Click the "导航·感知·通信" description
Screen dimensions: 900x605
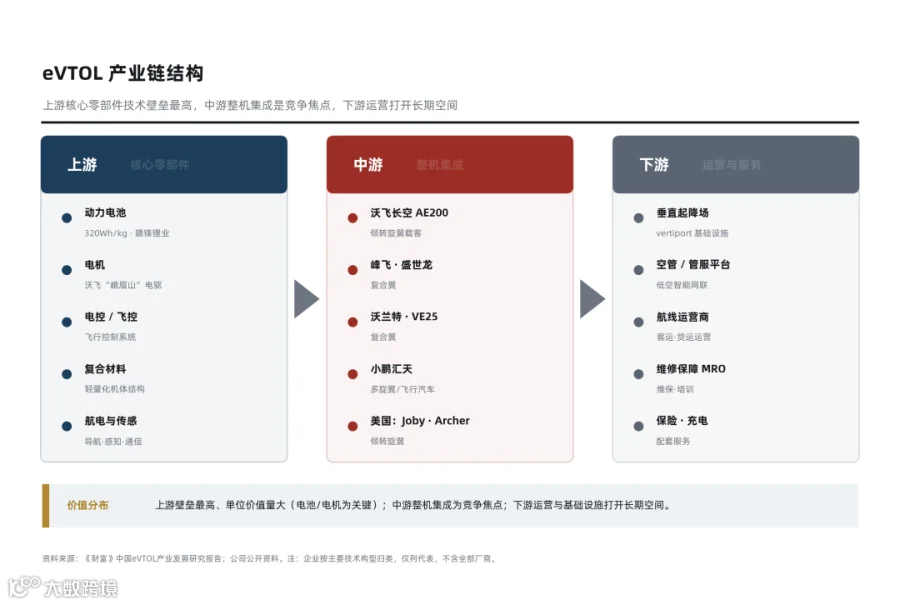coord(113,441)
